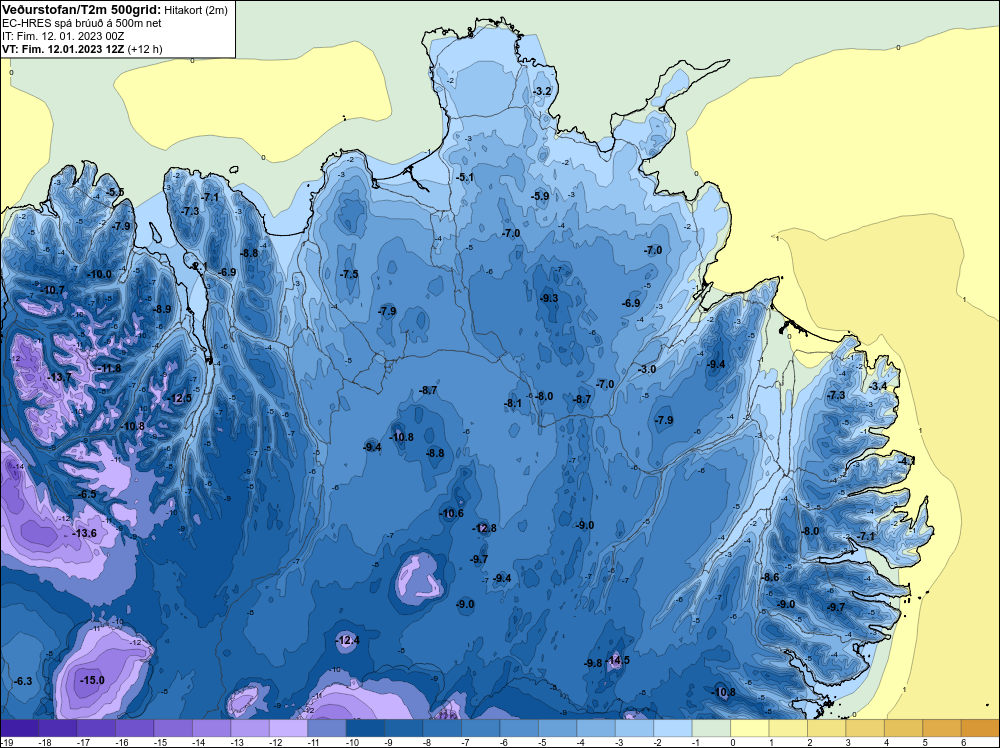
Task: Click the -5.5 temperature label
Action: [115, 192]
